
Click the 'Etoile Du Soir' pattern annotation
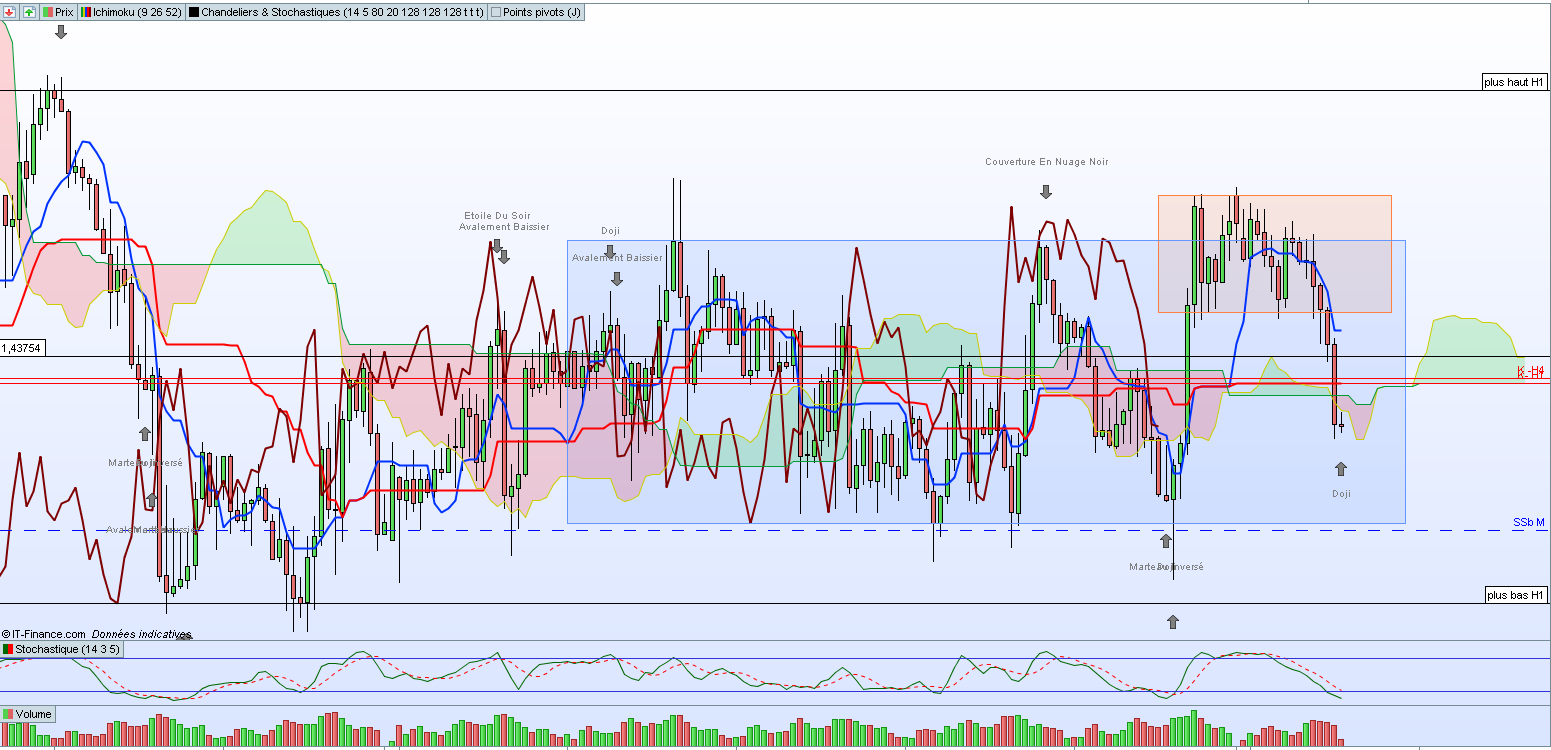coord(497,216)
